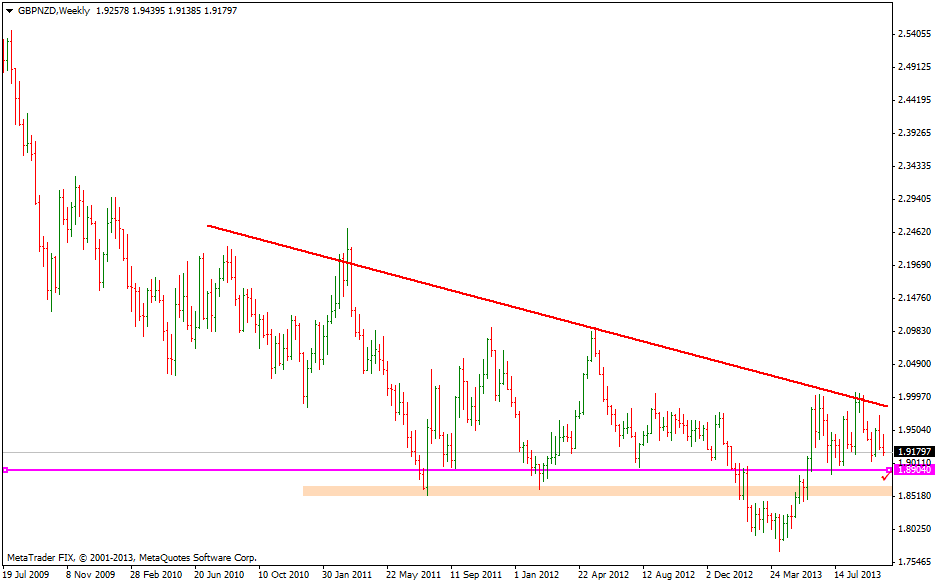Click the red checkmark icon below magenta line
The image size is (935, 583).
[884, 477]
